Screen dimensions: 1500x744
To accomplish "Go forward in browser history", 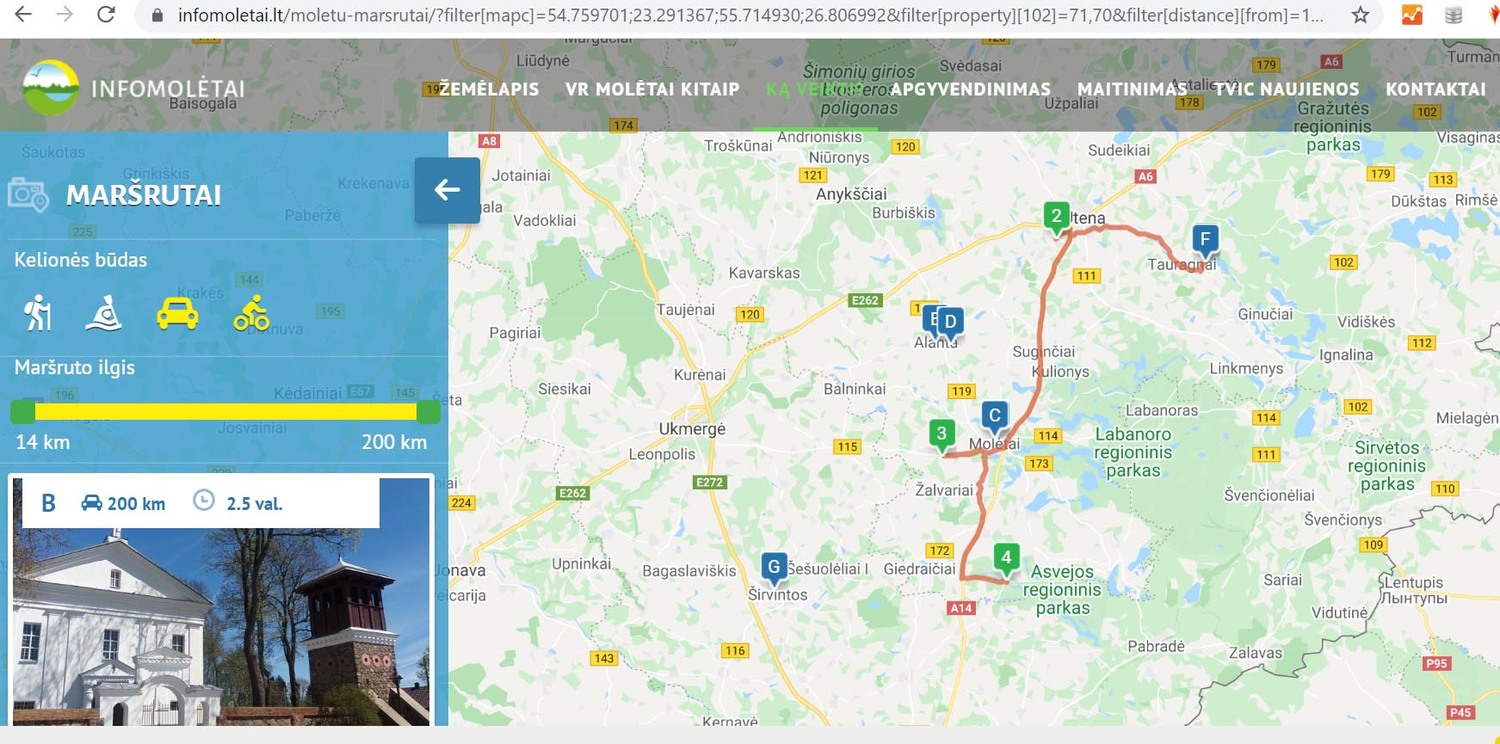I will click(x=64, y=15).
